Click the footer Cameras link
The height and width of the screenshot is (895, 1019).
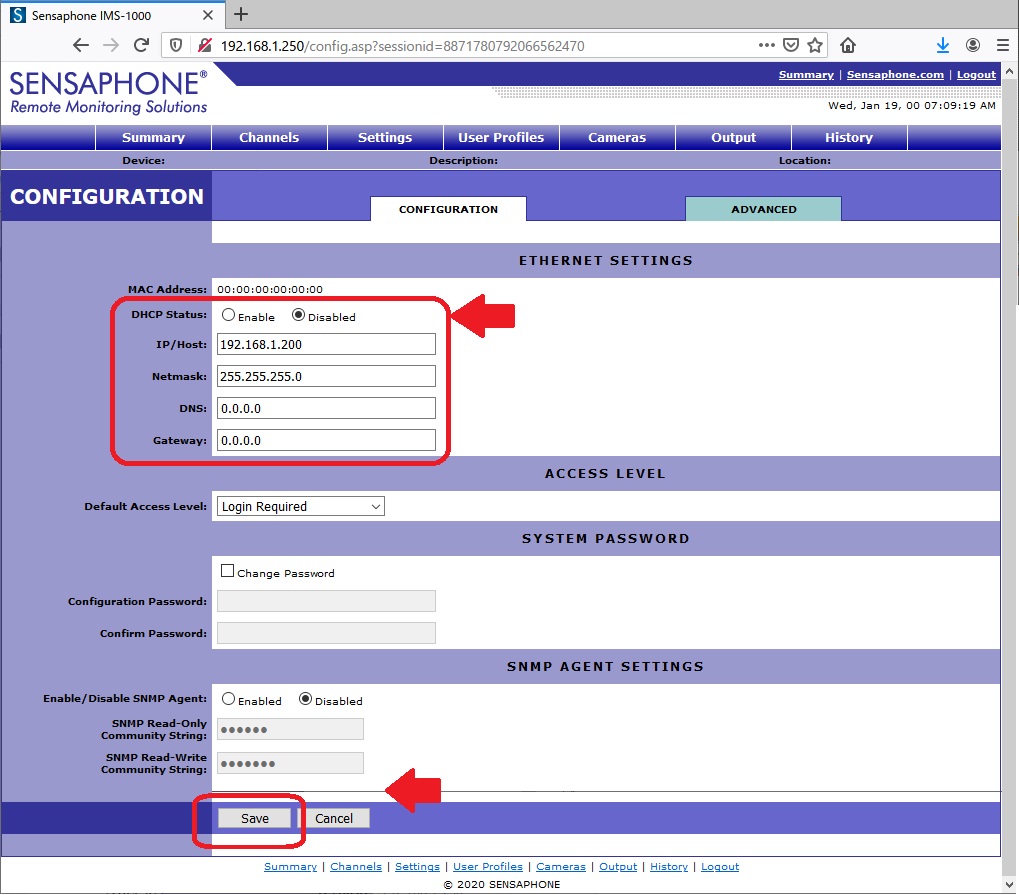561,866
